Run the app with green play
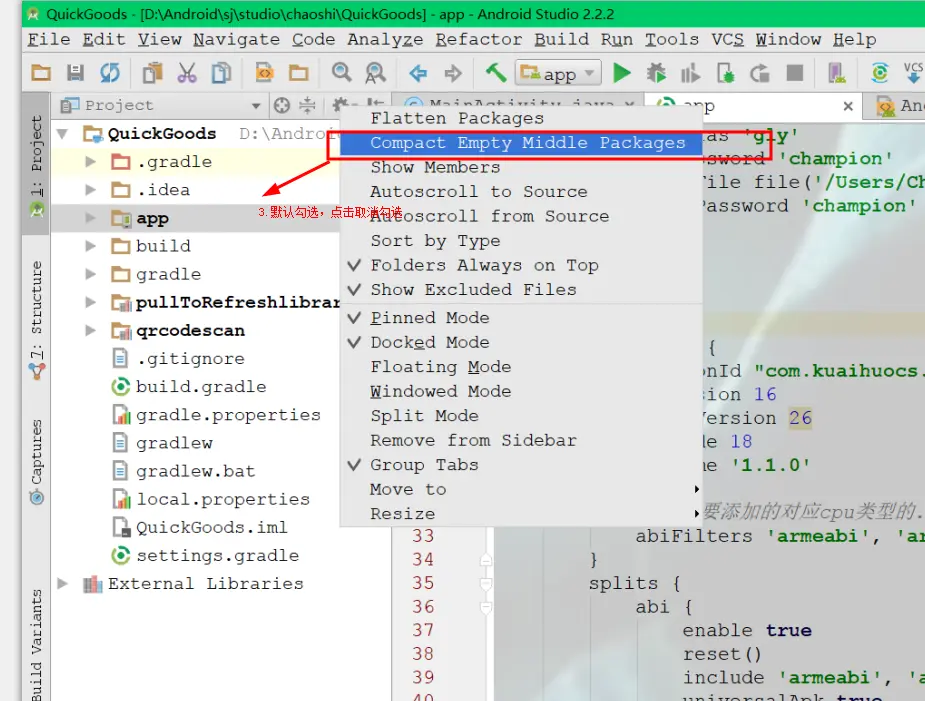Screen dimensions: 925x701 point(621,73)
